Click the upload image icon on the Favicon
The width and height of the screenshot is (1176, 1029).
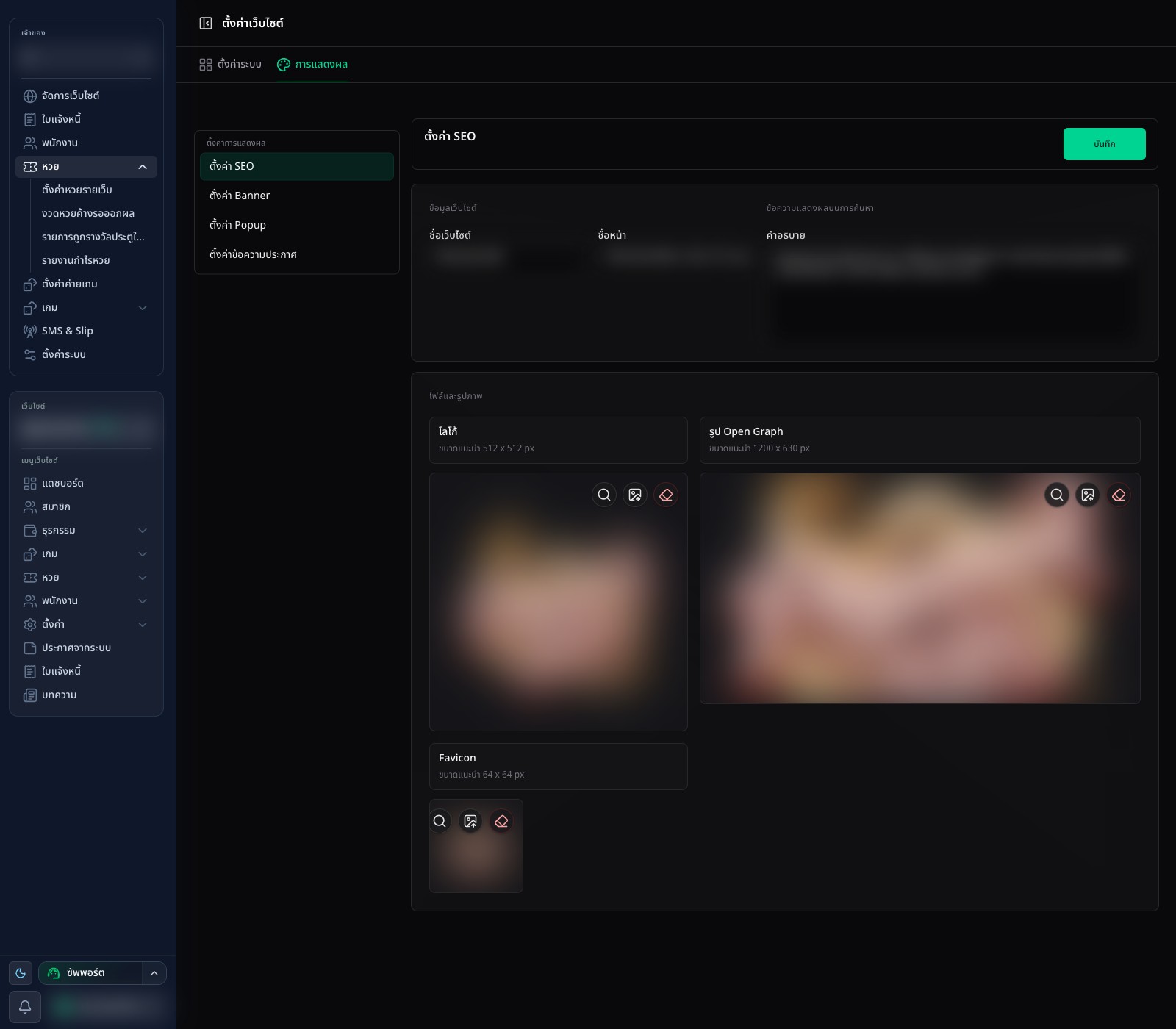470,821
